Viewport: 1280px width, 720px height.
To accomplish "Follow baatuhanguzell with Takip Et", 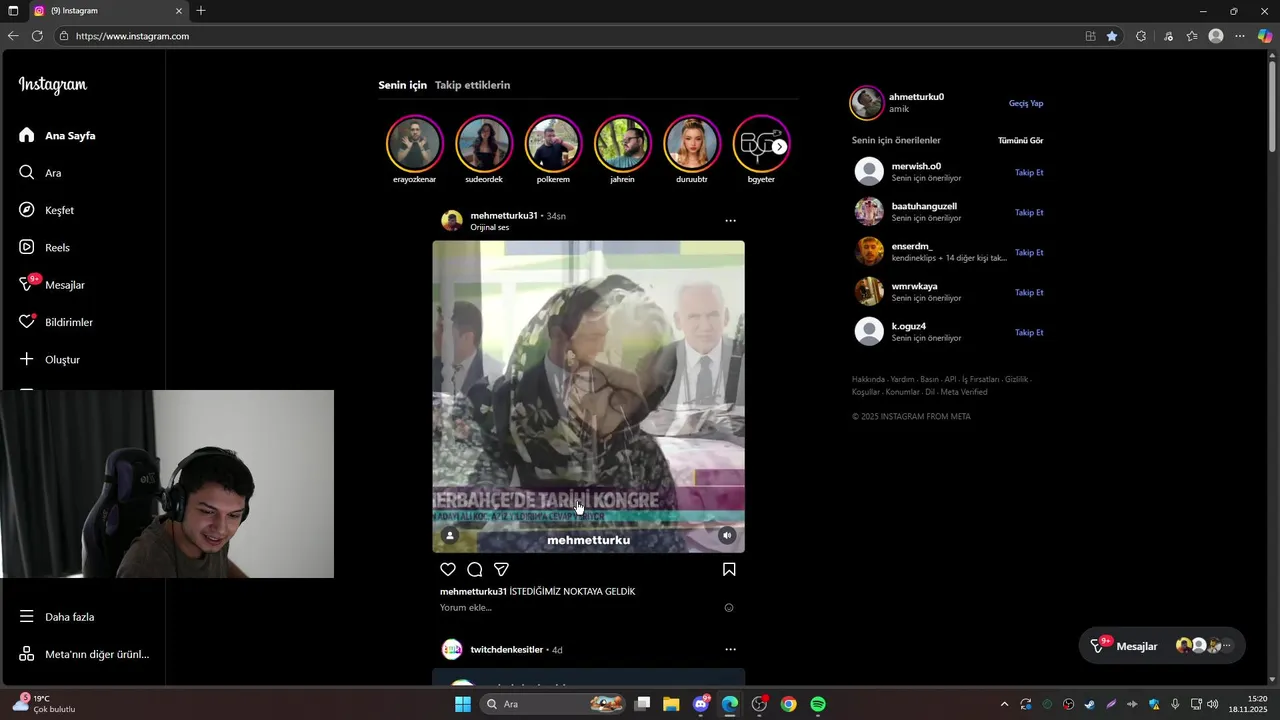I will coord(1029,212).
